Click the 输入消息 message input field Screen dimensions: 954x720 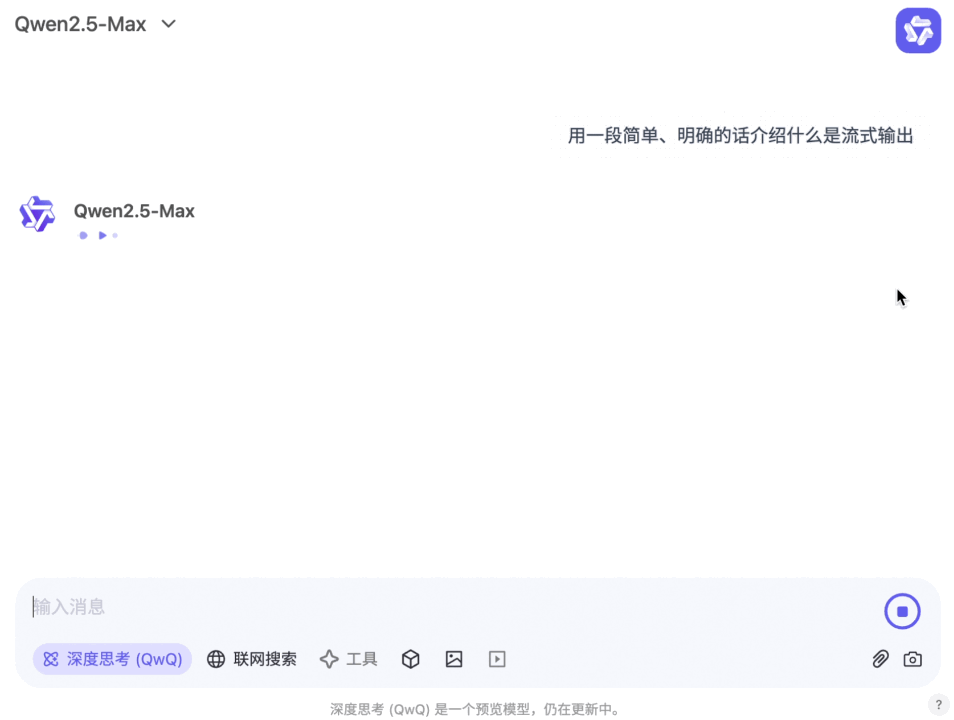pos(450,607)
